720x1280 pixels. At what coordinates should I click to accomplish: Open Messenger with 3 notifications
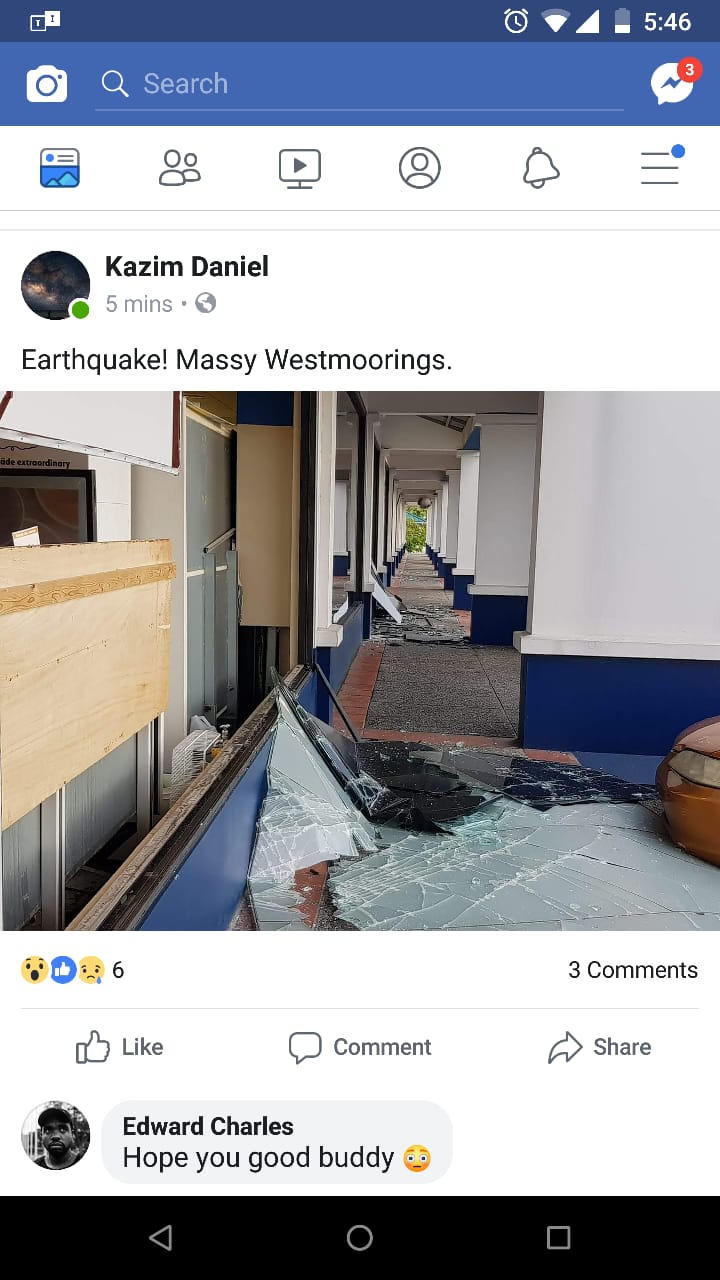click(674, 83)
